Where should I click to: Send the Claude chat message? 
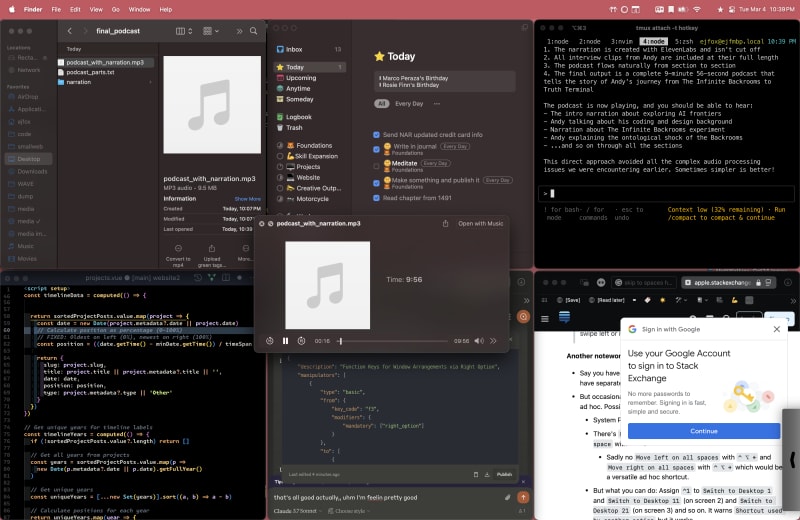coord(523,497)
